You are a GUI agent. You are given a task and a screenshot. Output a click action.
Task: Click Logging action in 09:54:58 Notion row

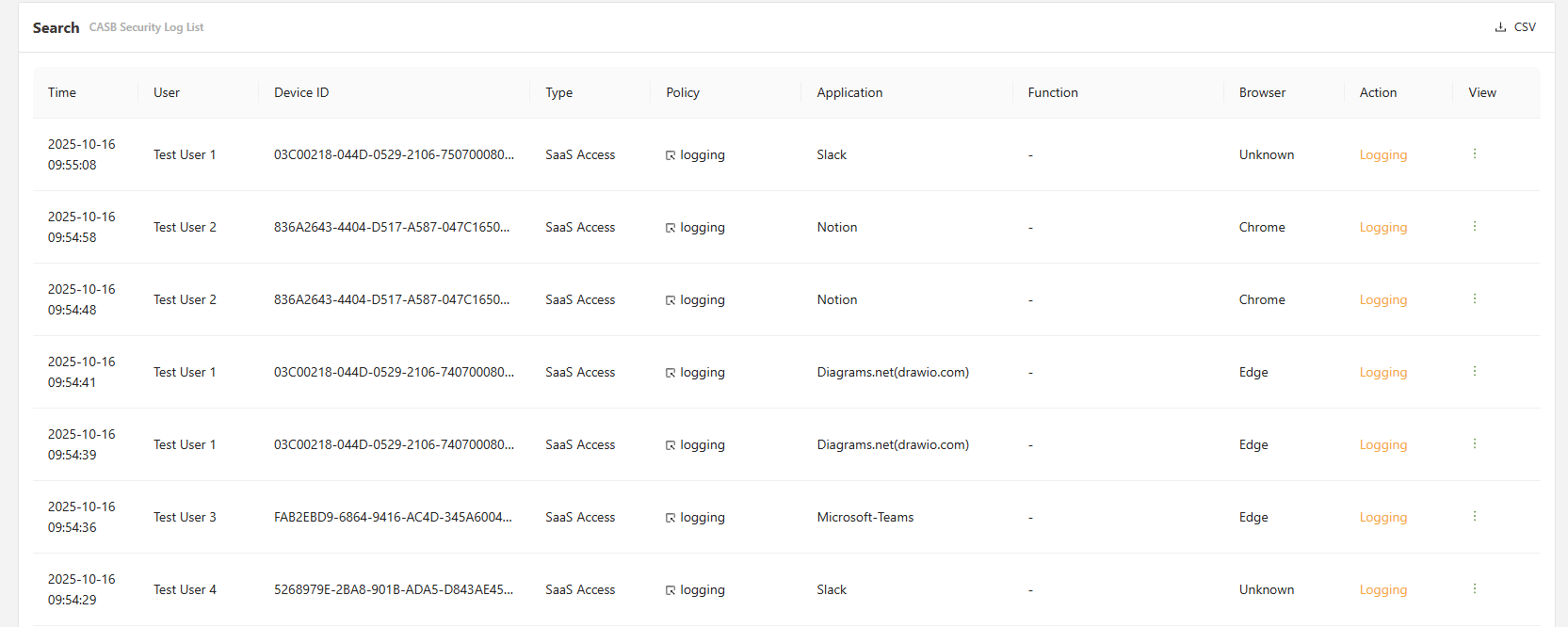1382,228
